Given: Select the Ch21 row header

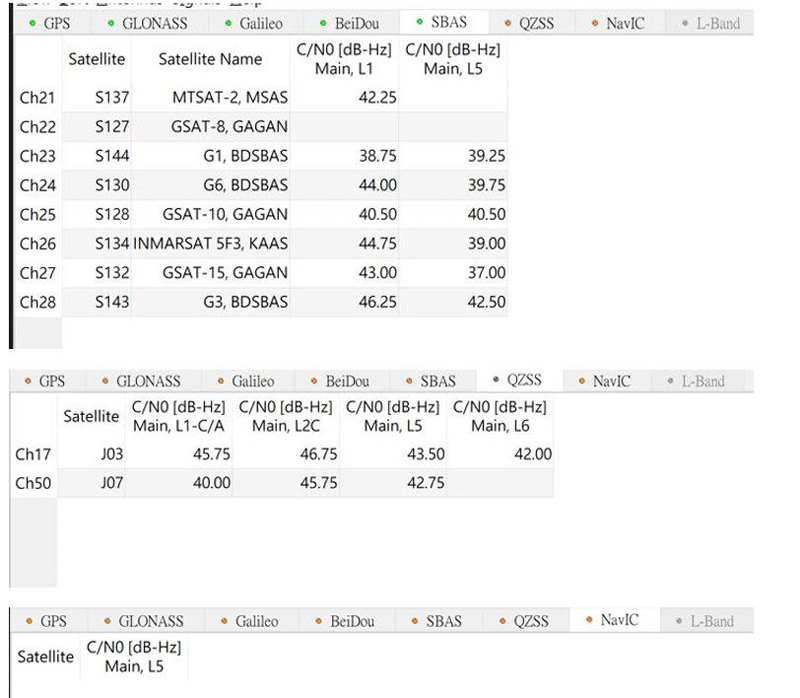Looking at the screenshot, I should 38,97.
